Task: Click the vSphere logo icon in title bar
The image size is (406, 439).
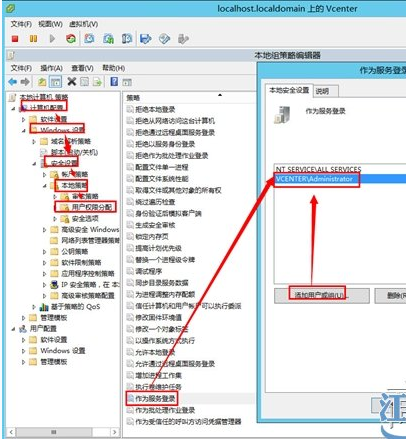Action: 11,8
